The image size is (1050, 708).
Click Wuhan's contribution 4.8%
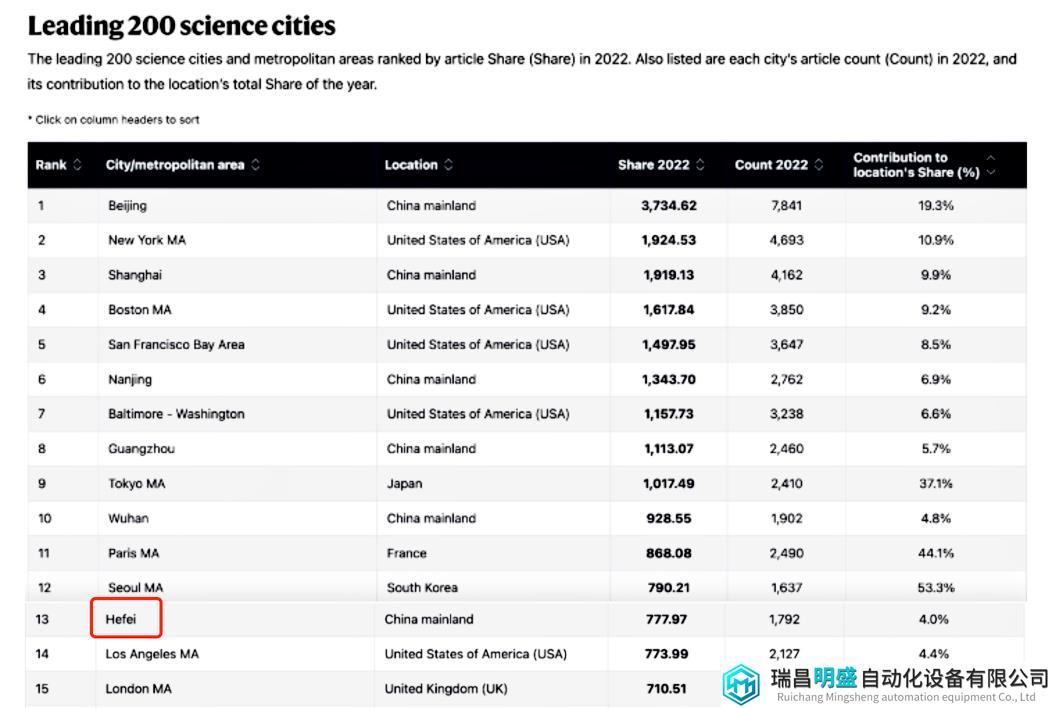[935, 518]
